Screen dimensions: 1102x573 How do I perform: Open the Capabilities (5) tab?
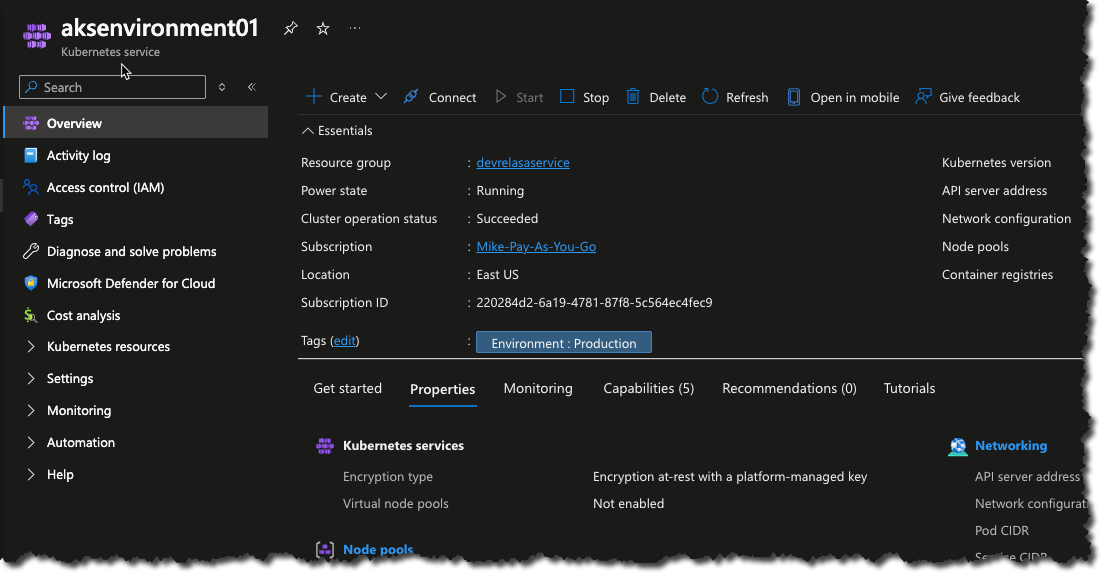click(x=649, y=388)
